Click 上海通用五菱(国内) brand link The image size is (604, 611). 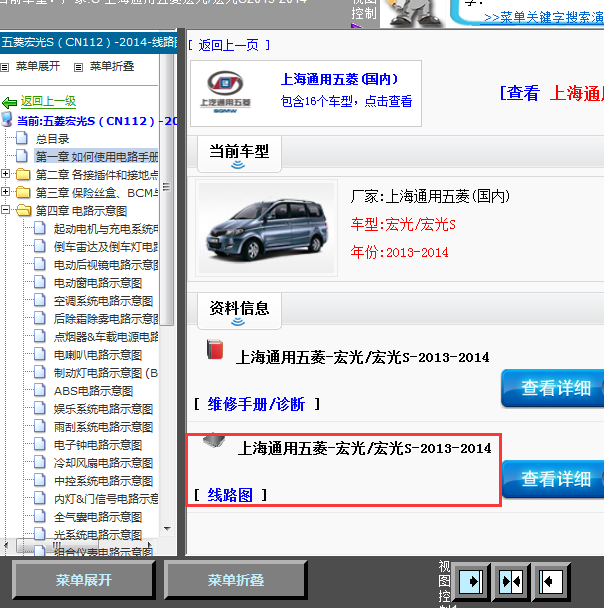[339, 79]
